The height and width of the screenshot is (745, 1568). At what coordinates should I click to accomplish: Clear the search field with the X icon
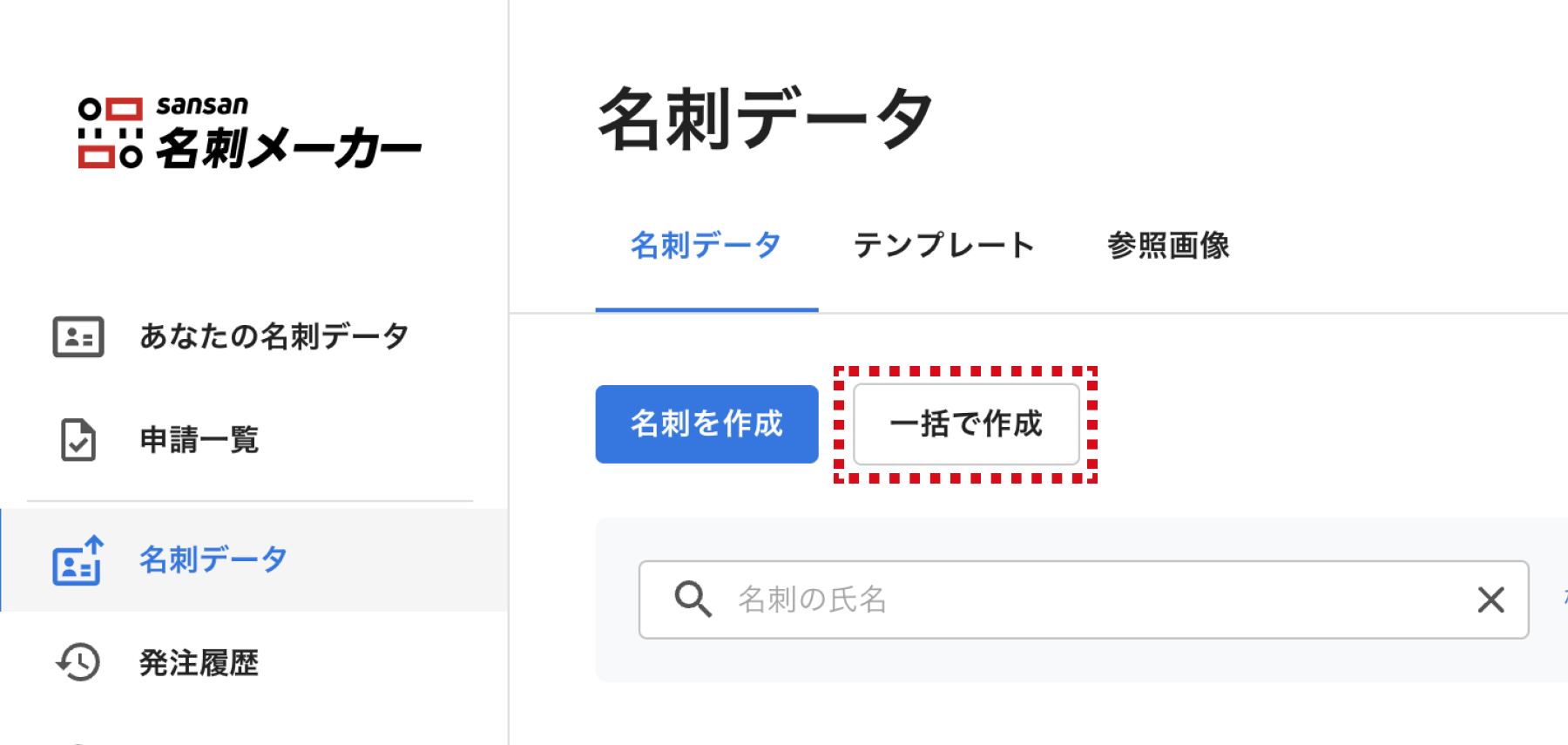click(x=1490, y=599)
